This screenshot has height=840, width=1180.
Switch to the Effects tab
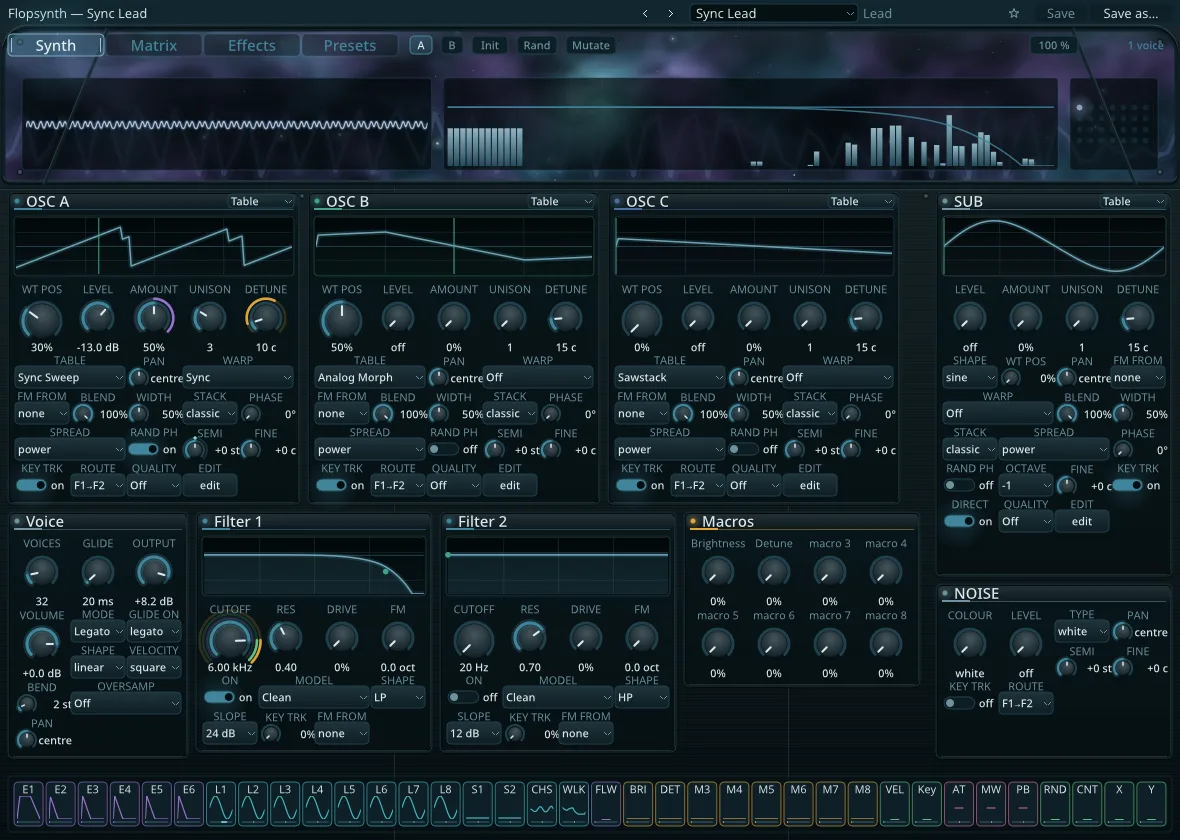click(251, 45)
